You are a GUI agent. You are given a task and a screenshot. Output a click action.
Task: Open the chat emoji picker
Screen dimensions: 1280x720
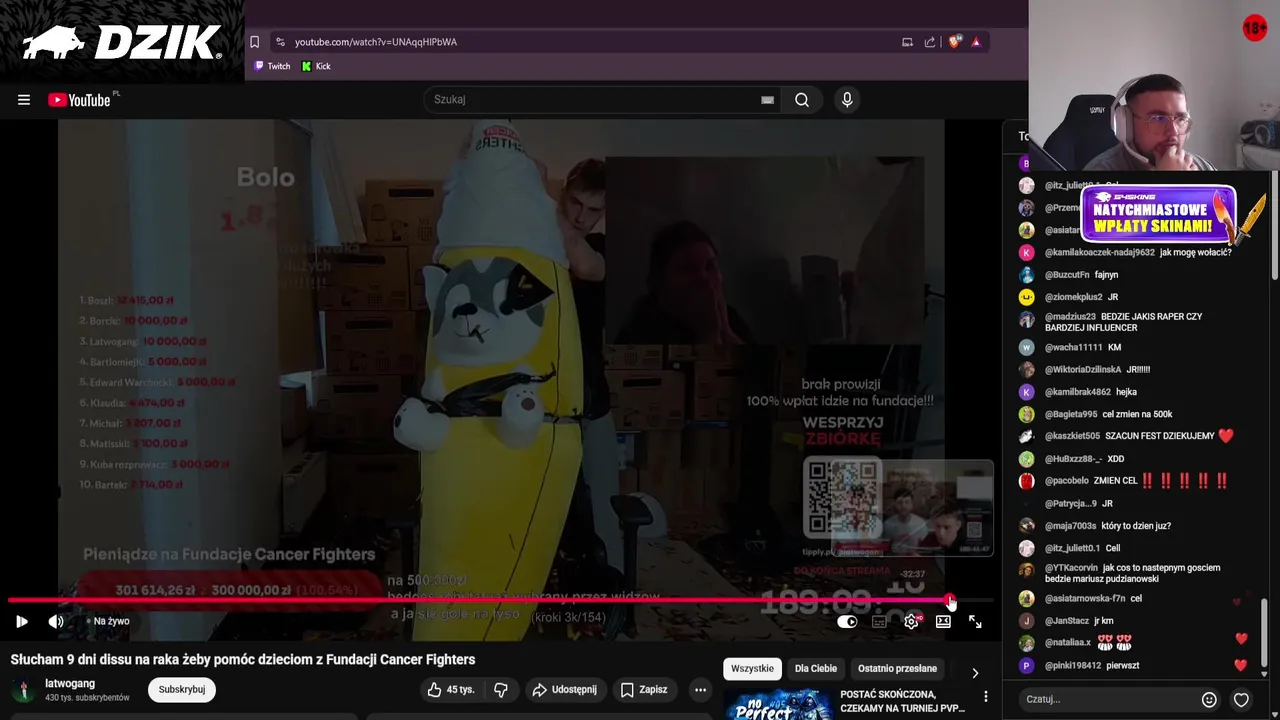click(1209, 699)
